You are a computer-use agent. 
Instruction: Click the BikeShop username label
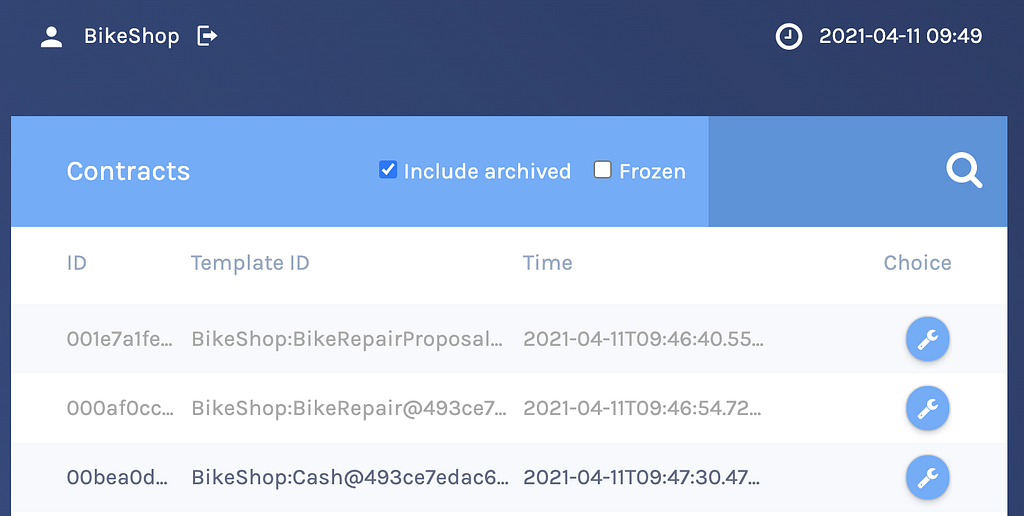131,37
